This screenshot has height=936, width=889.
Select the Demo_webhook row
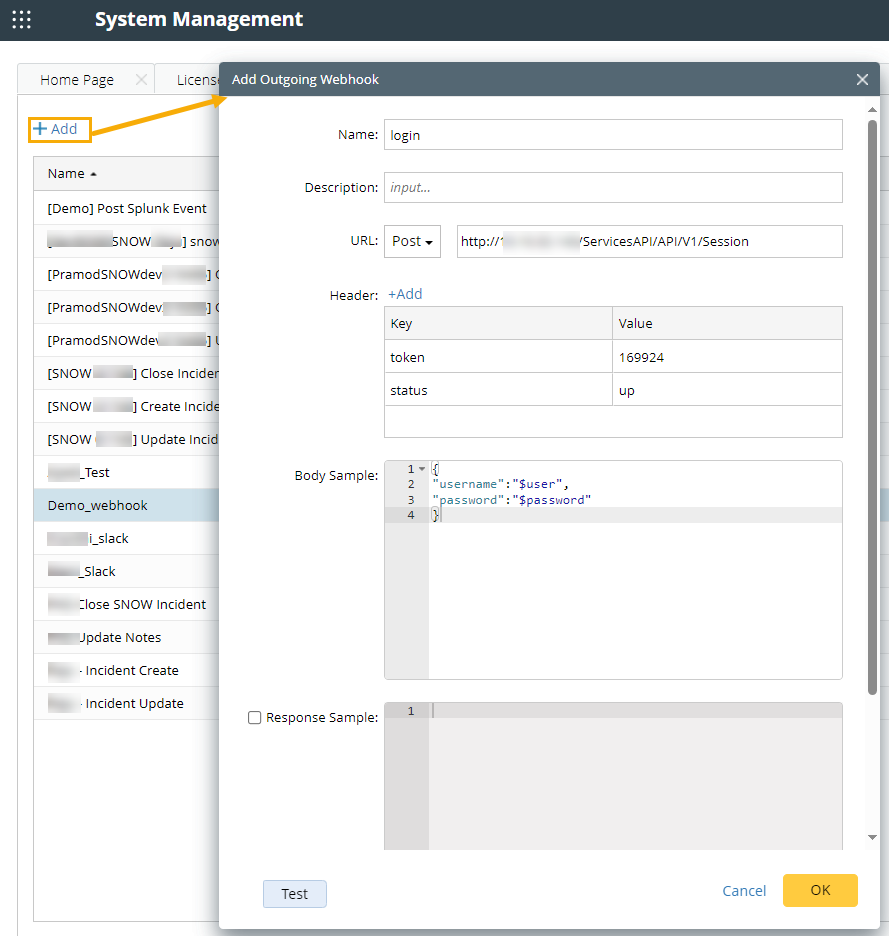(x=98, y=505)
